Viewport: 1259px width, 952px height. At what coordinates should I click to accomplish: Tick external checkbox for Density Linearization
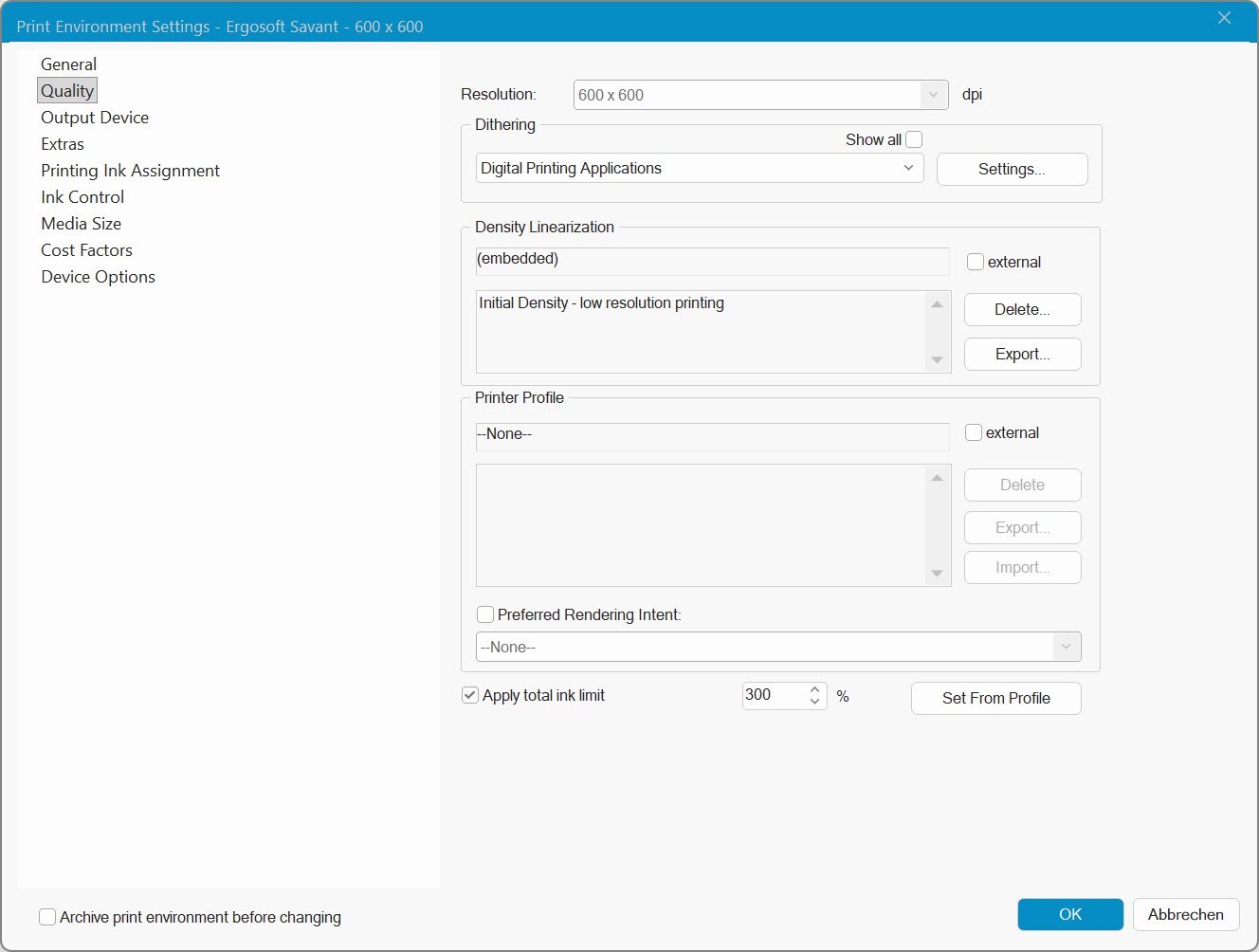tap(975, 262)
